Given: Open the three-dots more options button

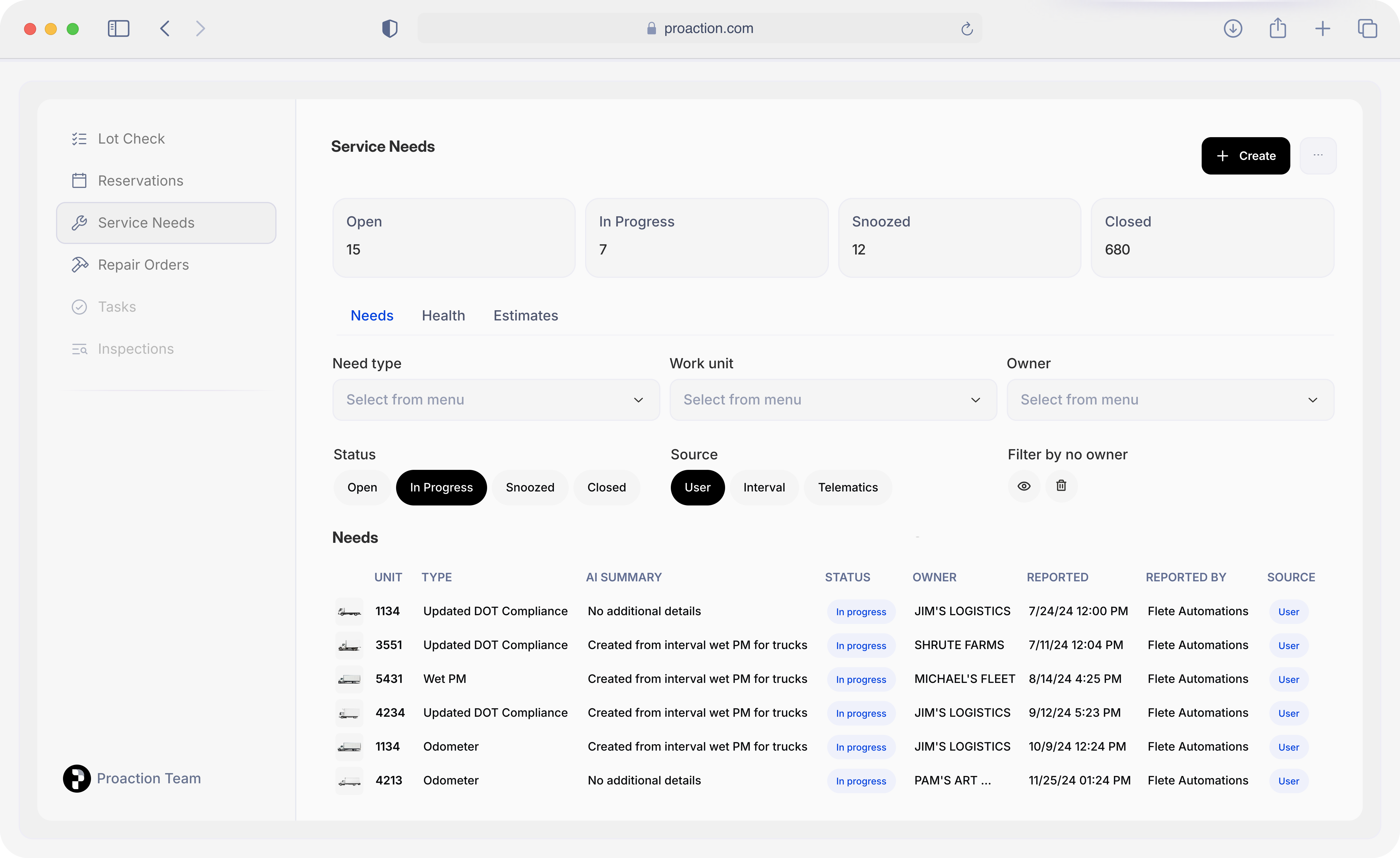Looking at the screenshot, I should coord(1318,155).
